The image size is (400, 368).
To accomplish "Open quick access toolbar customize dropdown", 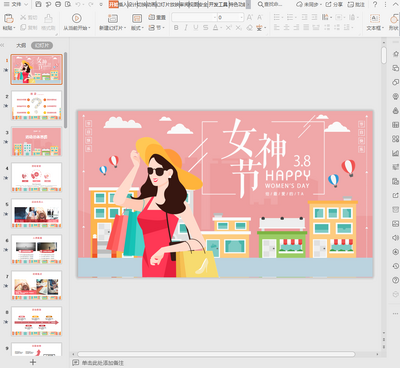I will coord(101,4).
